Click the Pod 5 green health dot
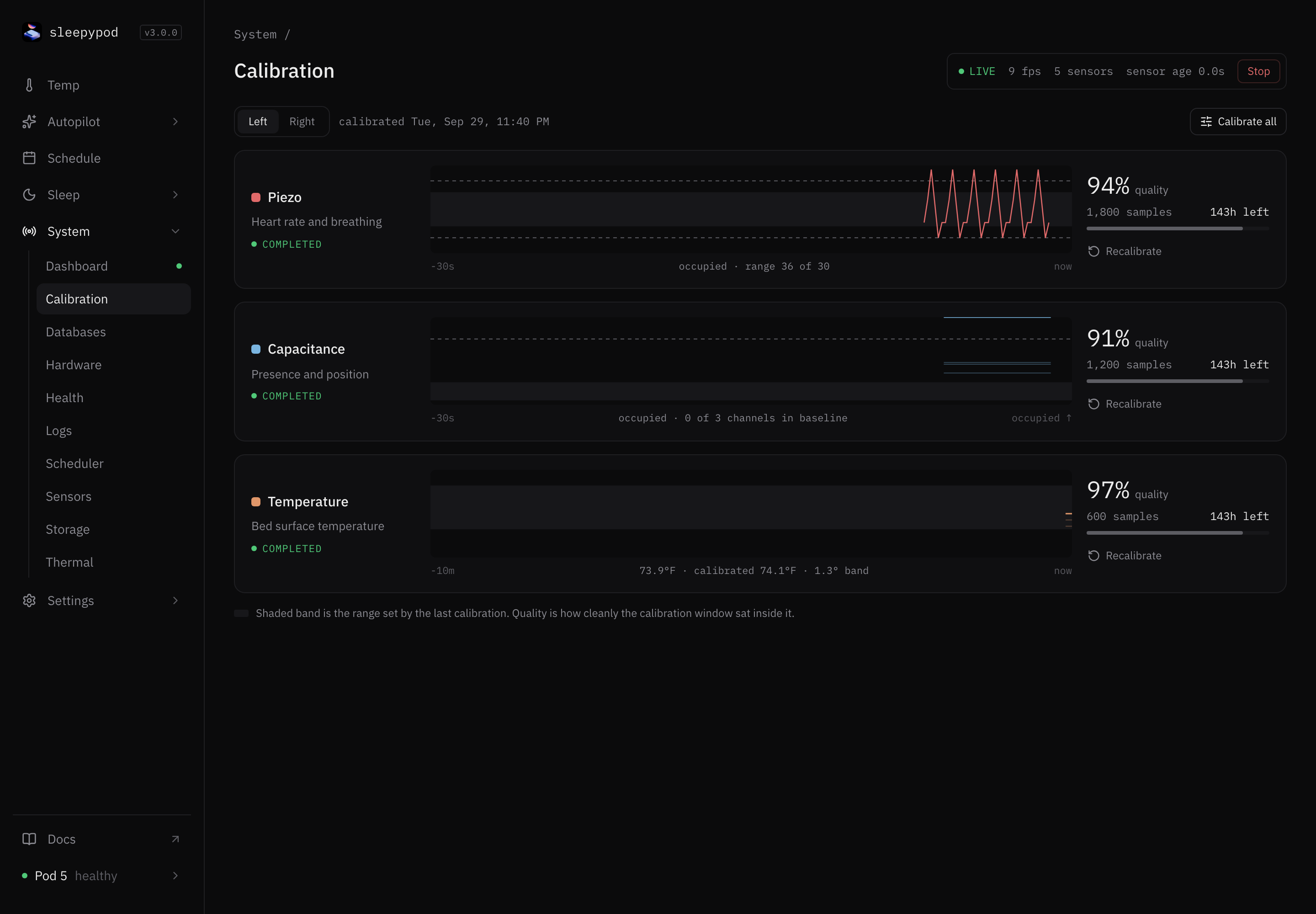This screenshot has height=914, width=1316. 25,876
